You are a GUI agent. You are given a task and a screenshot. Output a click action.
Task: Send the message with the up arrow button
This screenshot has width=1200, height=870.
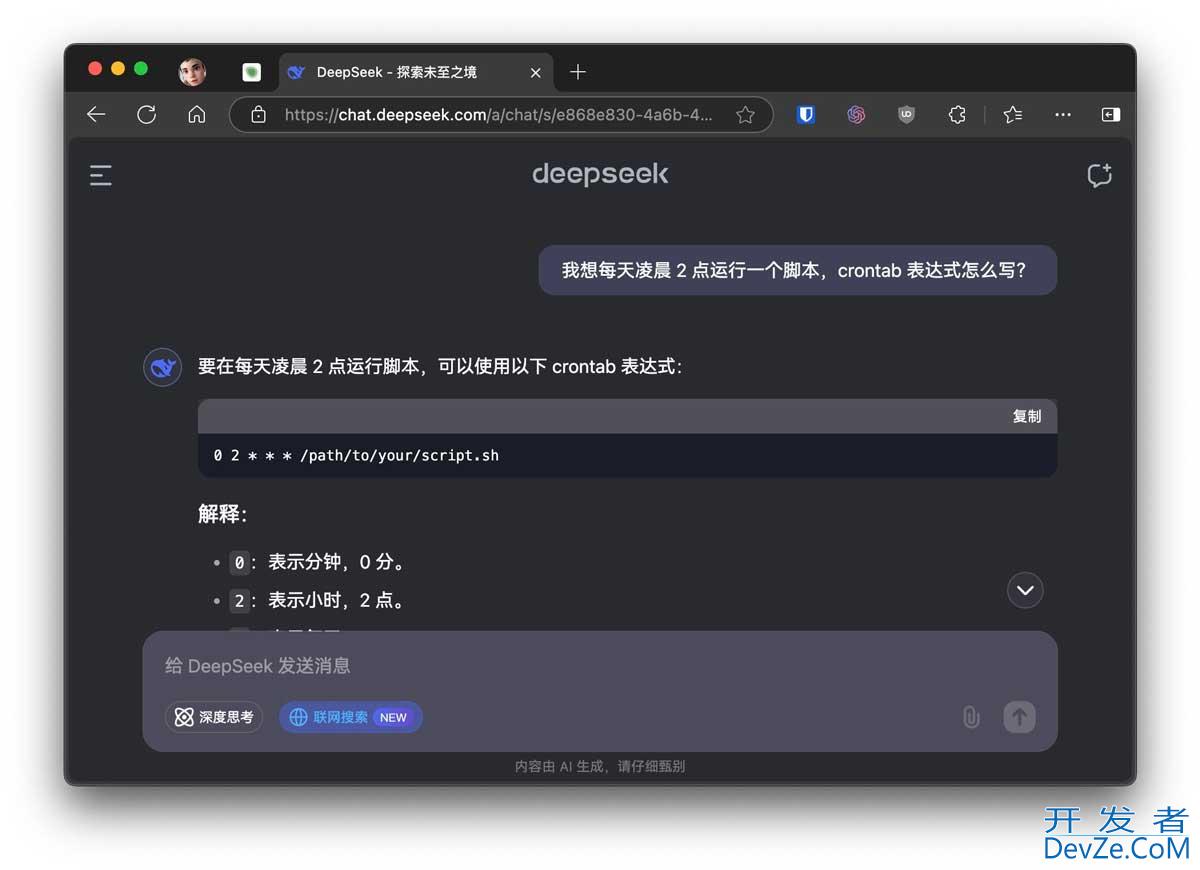[1019, 716]
